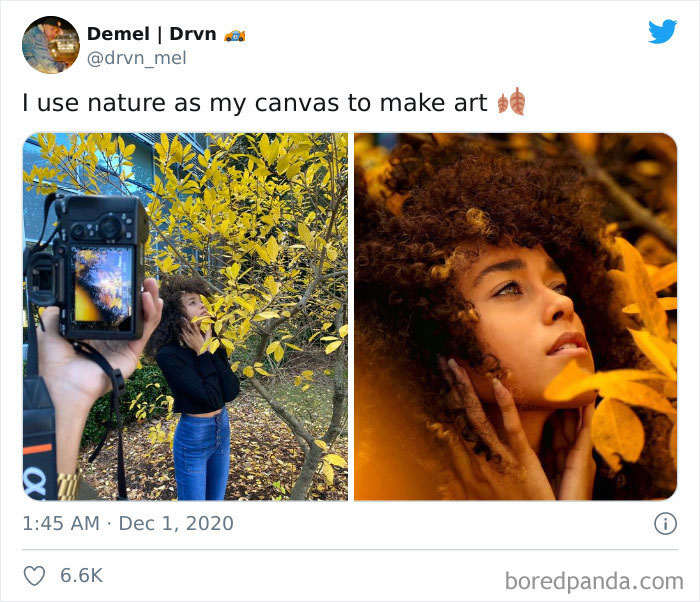
Task: Click the taxi emoji beside the name
Action: [x=235, y=35]
